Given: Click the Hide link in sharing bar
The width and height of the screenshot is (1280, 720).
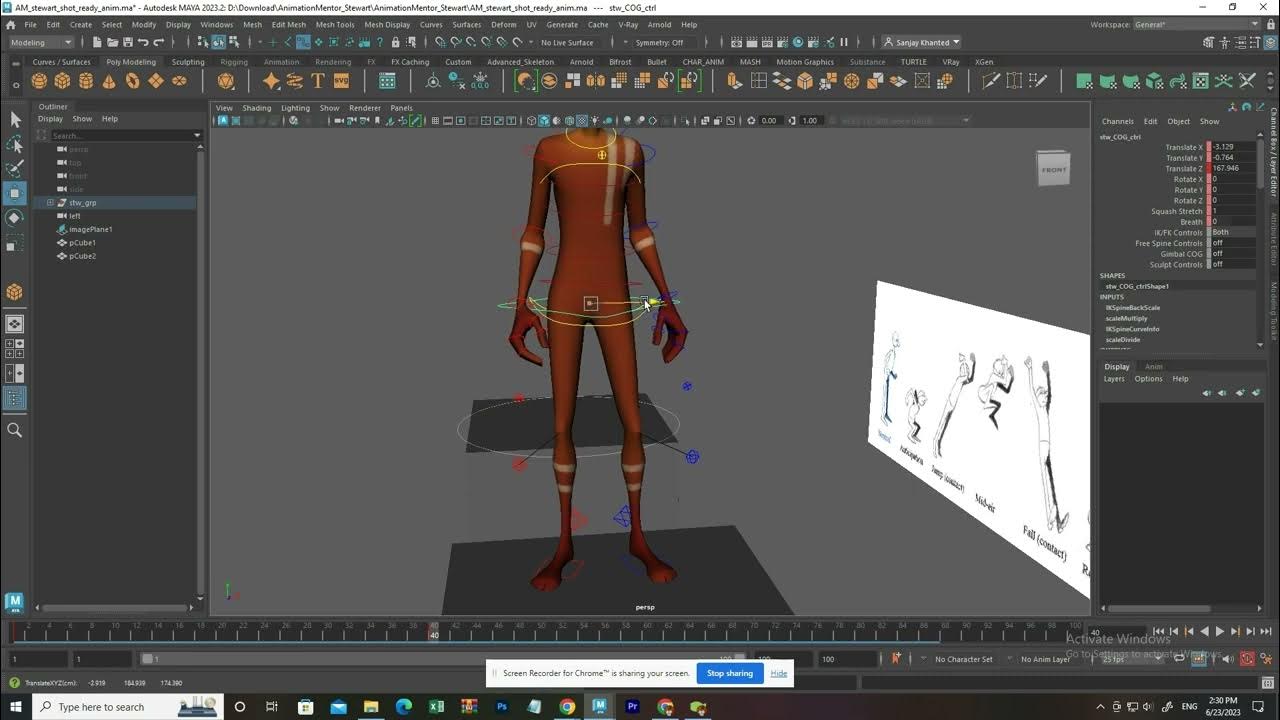Looking at the screenshot, I should pos(779,673).
